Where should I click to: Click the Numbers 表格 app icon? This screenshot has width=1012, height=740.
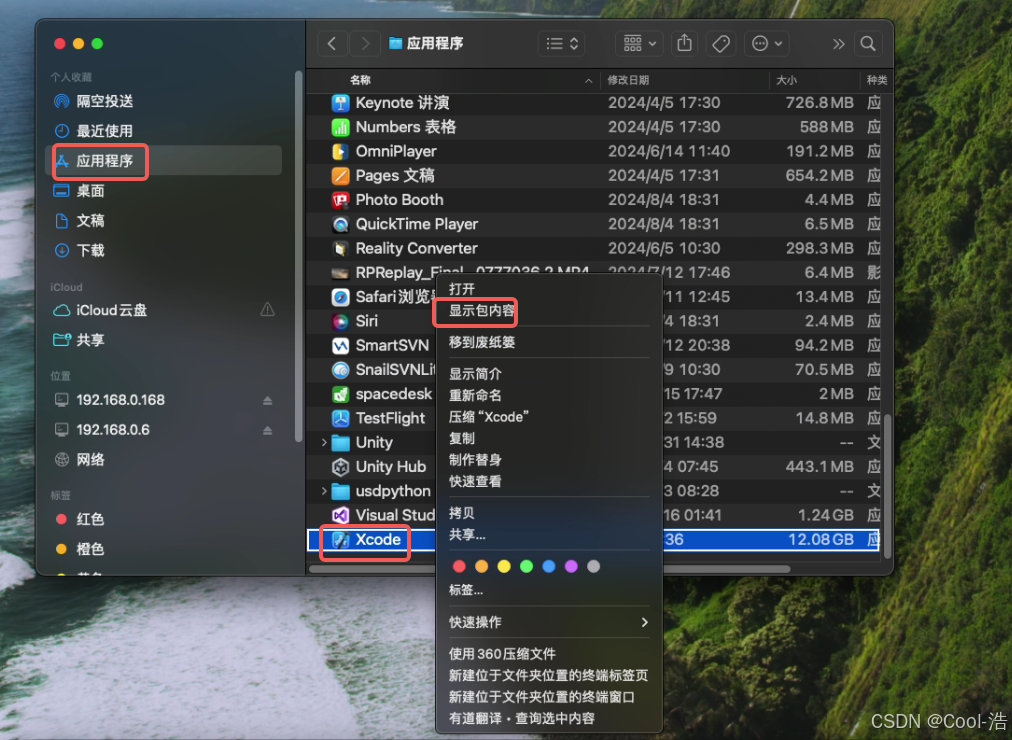click(340, 127)
